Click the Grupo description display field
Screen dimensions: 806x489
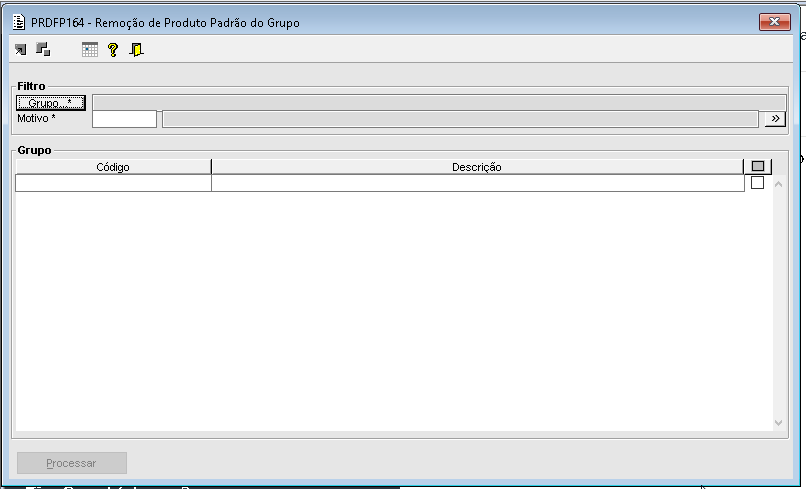click(439, 102)
